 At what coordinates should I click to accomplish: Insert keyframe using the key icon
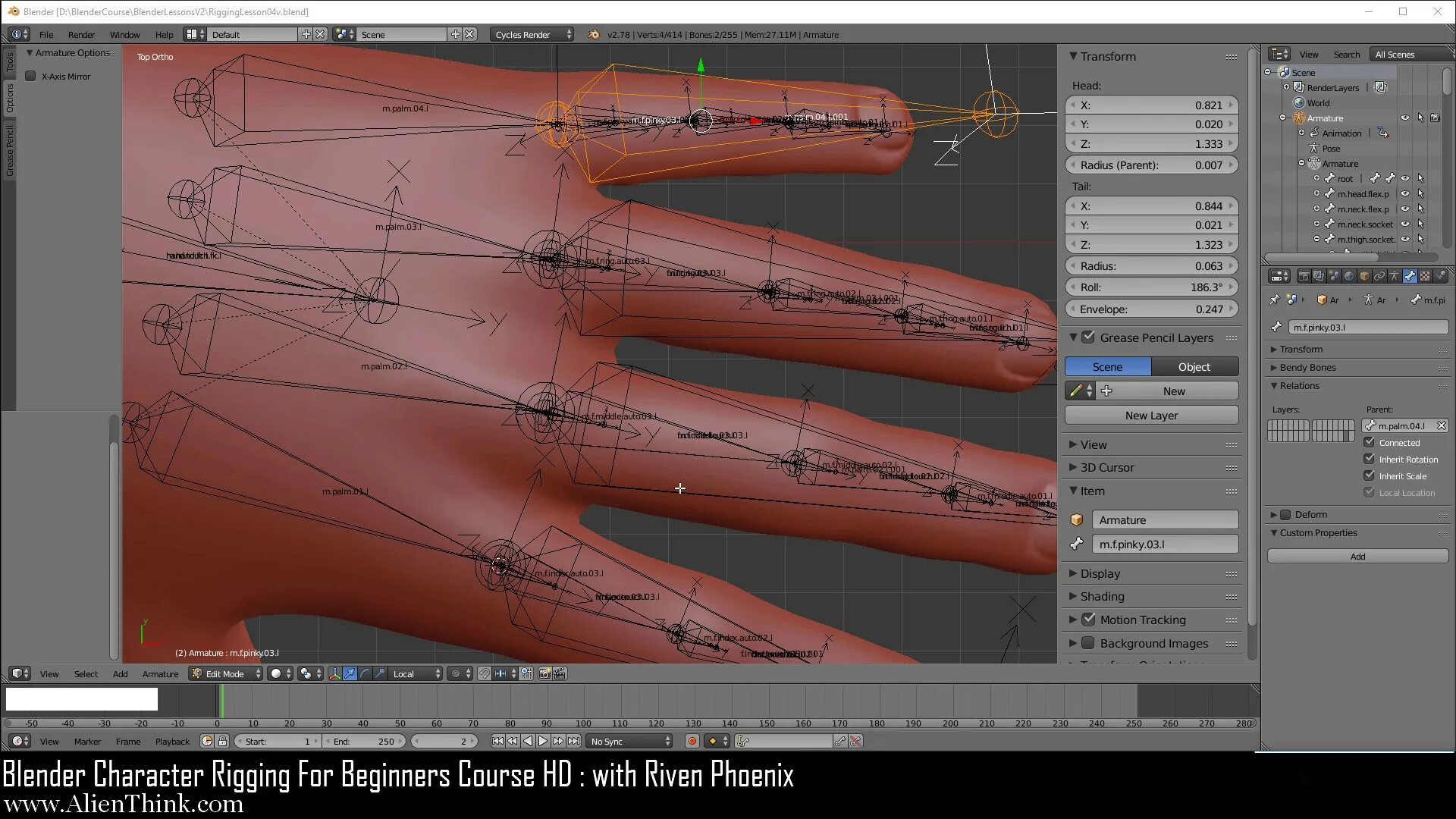pyautogui.click(x=839, y=741)
